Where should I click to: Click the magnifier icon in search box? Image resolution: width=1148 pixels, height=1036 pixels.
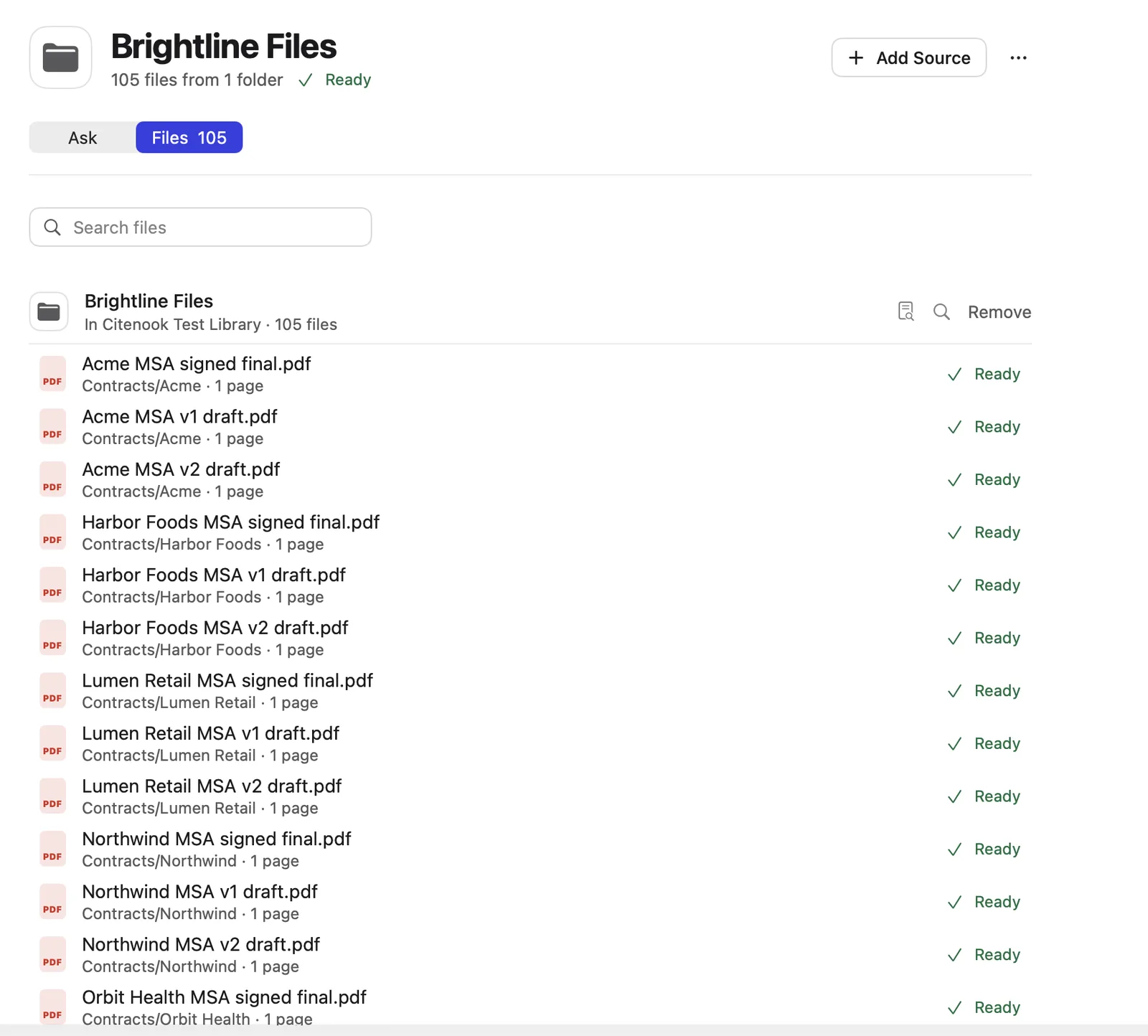pos(52,227)
